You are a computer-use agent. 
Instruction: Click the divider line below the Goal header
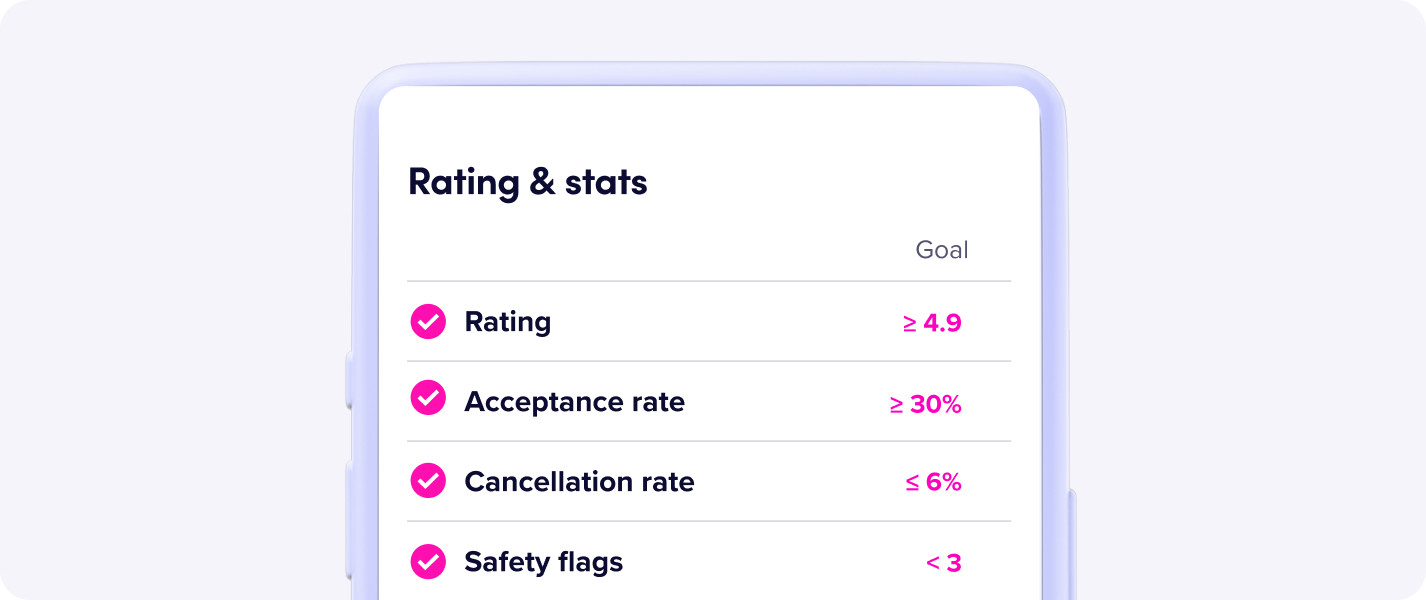(709, 281)
